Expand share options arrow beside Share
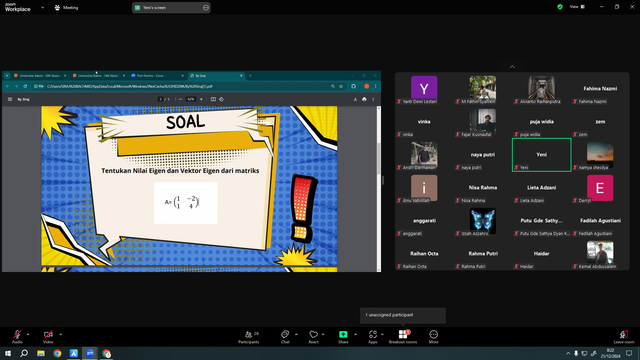This screenshot has width=640, height=360. (x=355, y=334)
